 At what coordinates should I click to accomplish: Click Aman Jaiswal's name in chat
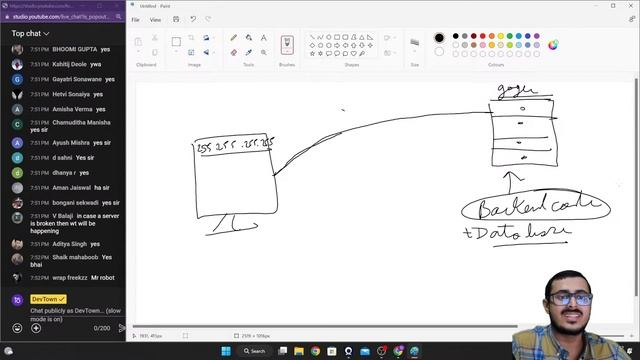(x=71, y=188)
